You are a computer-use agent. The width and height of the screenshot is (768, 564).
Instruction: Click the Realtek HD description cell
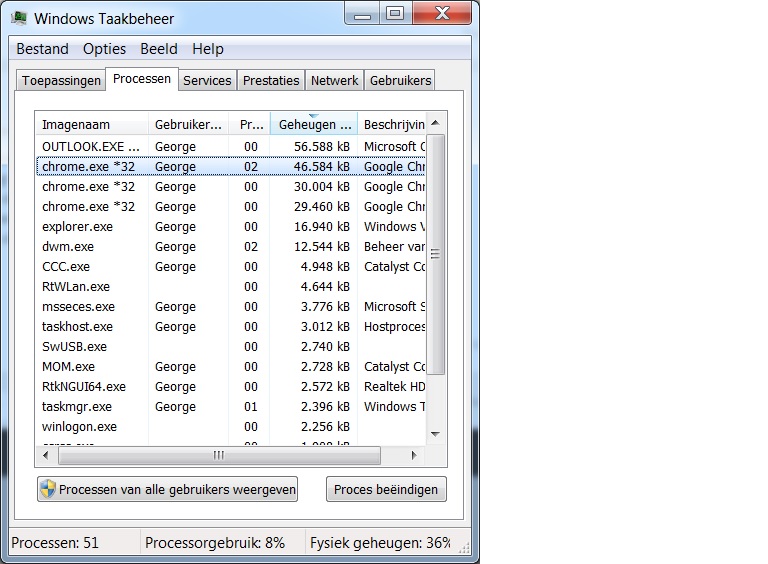coord(394,387)
